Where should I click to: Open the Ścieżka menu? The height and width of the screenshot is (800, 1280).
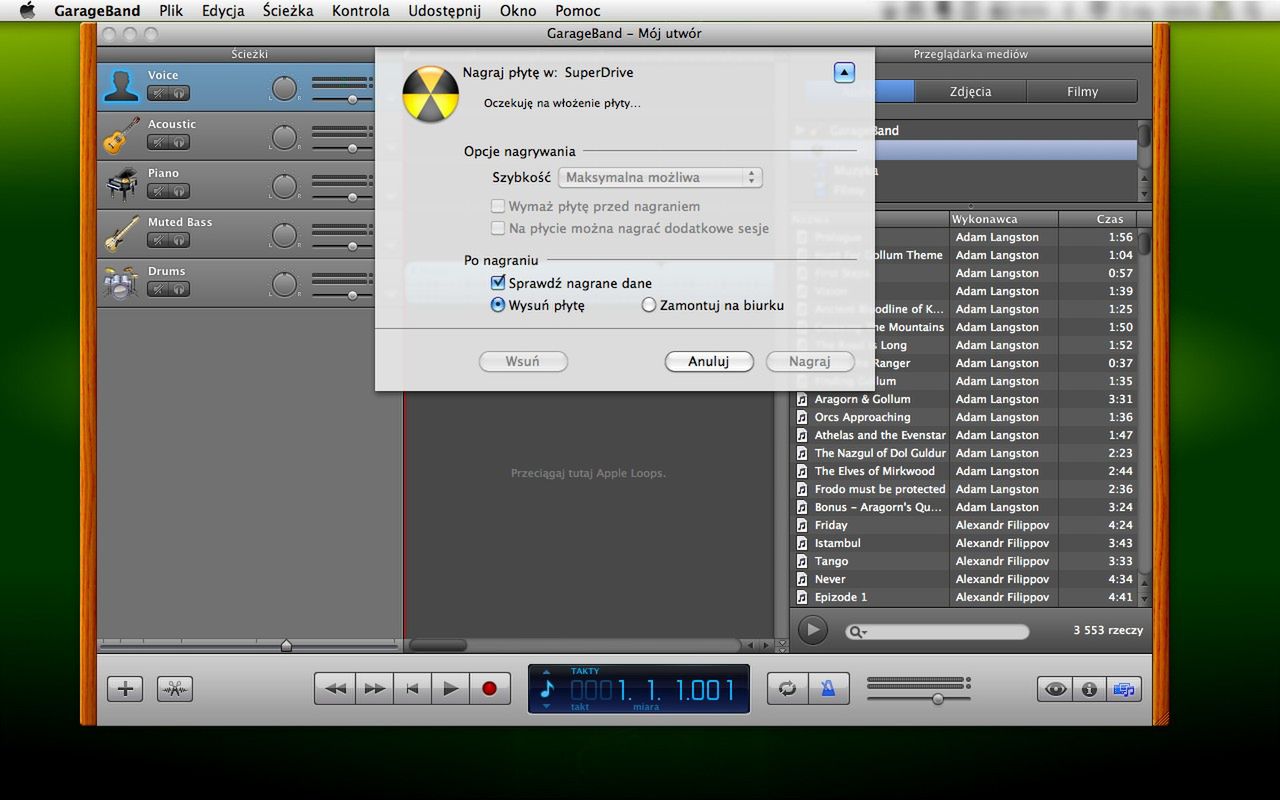[x=288, y=11]
